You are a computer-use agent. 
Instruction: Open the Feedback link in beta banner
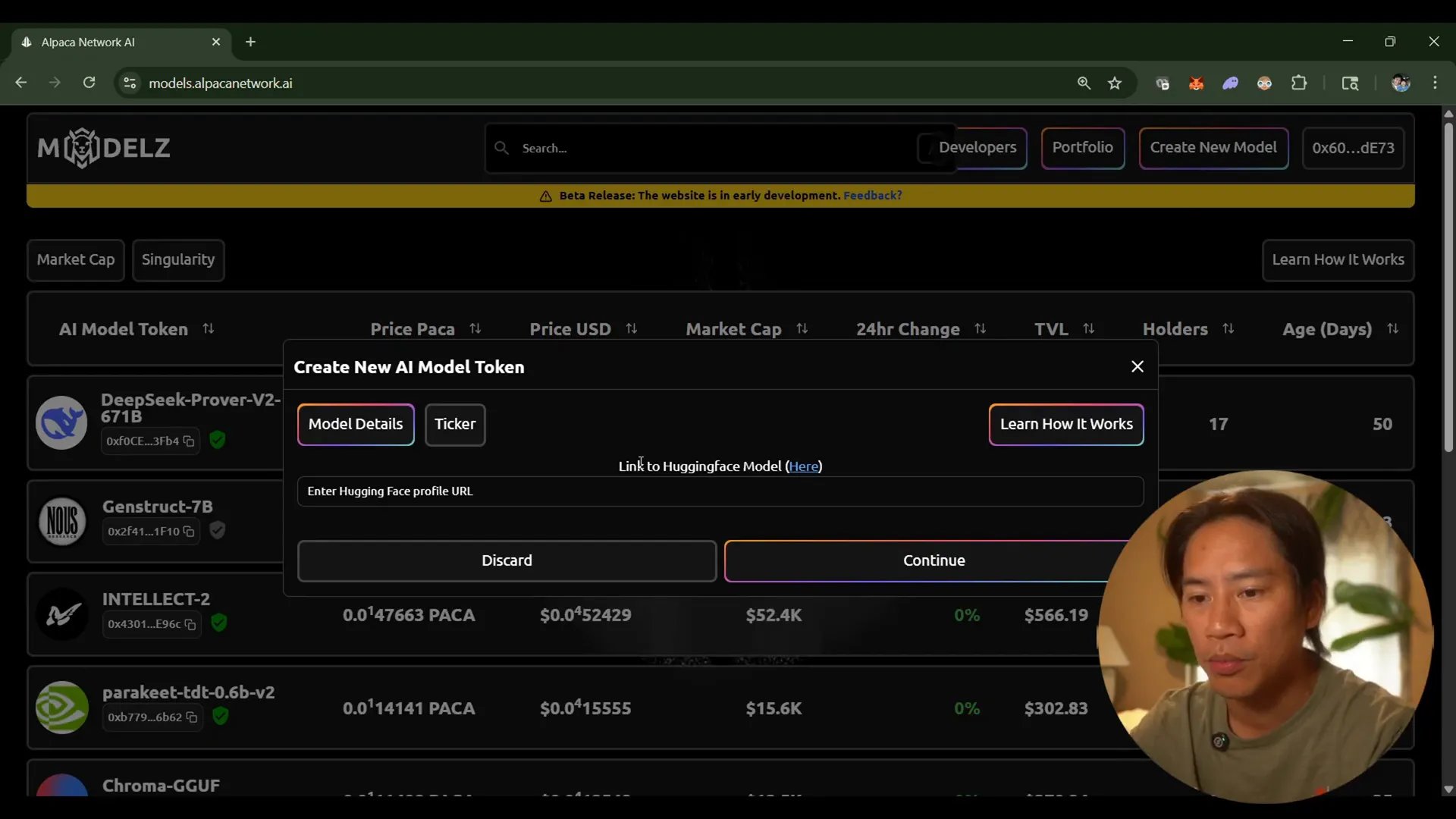point(872,196)
